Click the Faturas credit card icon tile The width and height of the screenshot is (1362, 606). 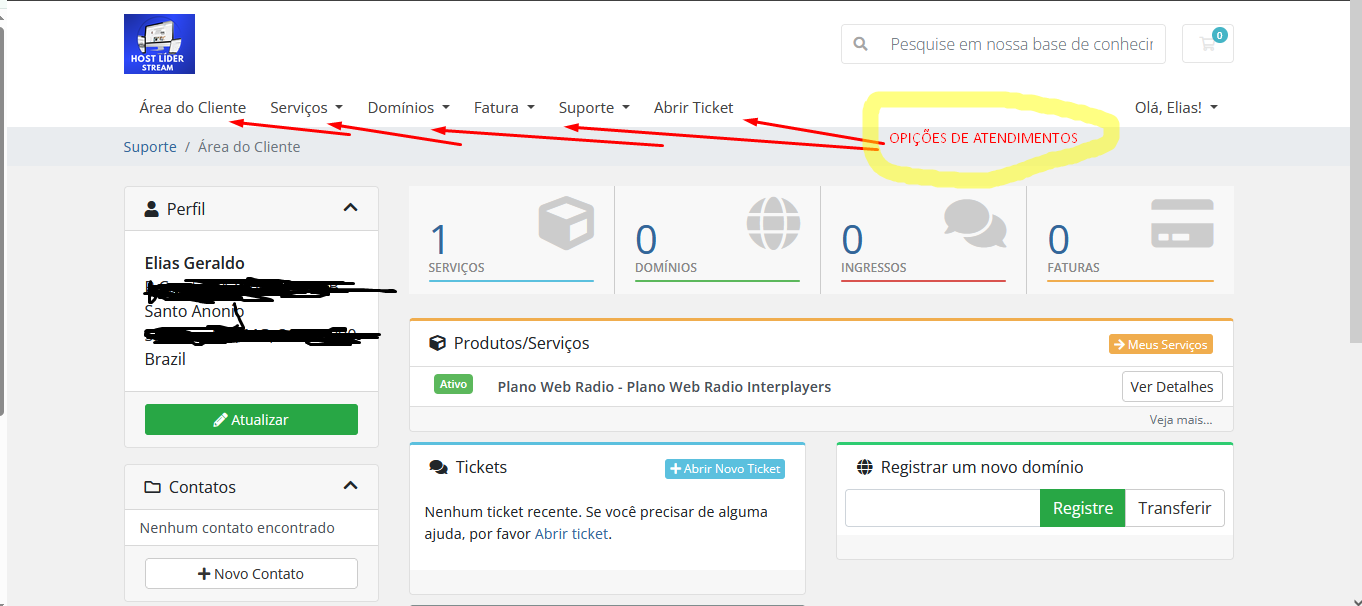[x=1181, y=224]
